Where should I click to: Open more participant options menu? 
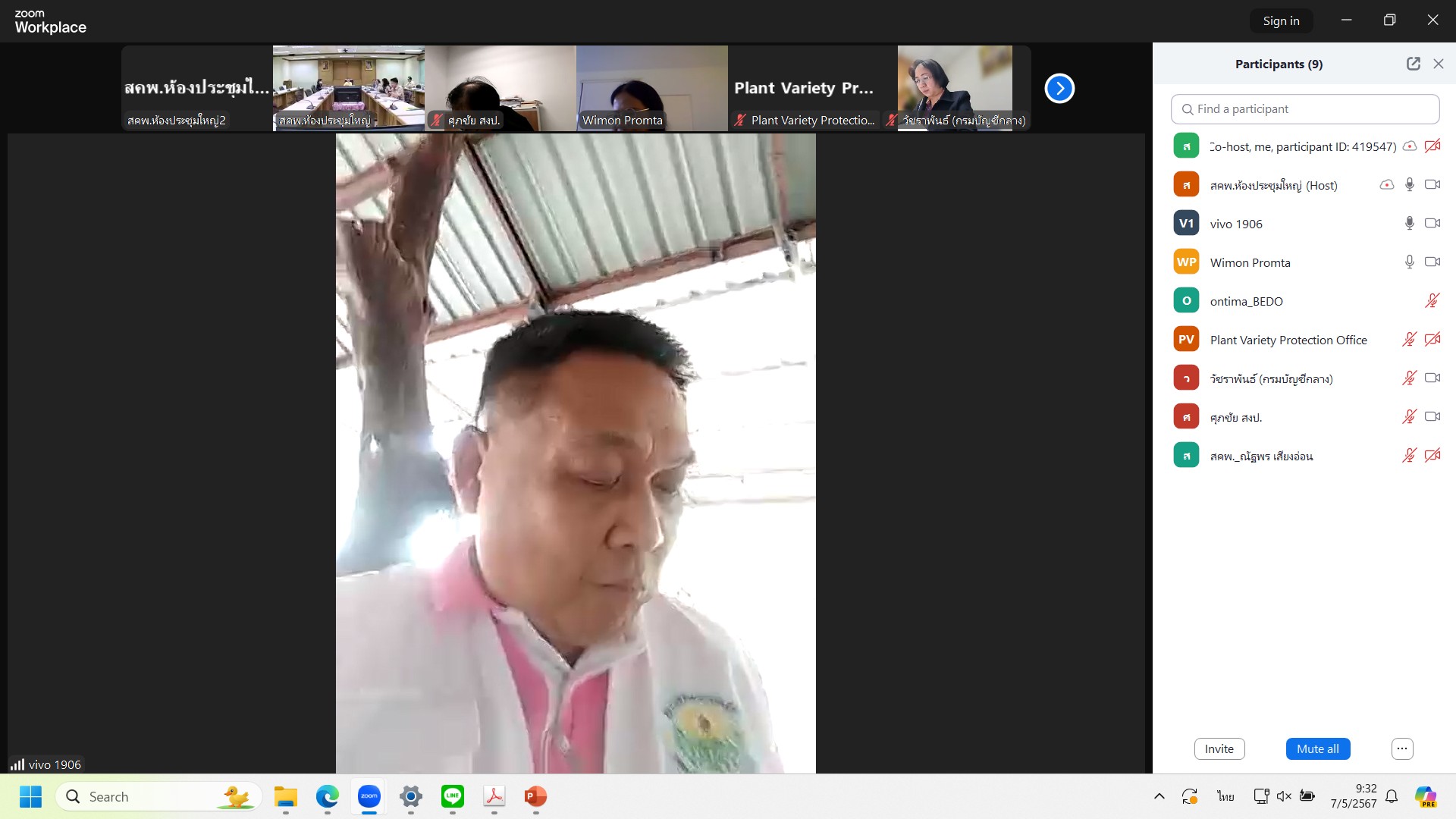pyautogui.click(x=1402, y=749)
